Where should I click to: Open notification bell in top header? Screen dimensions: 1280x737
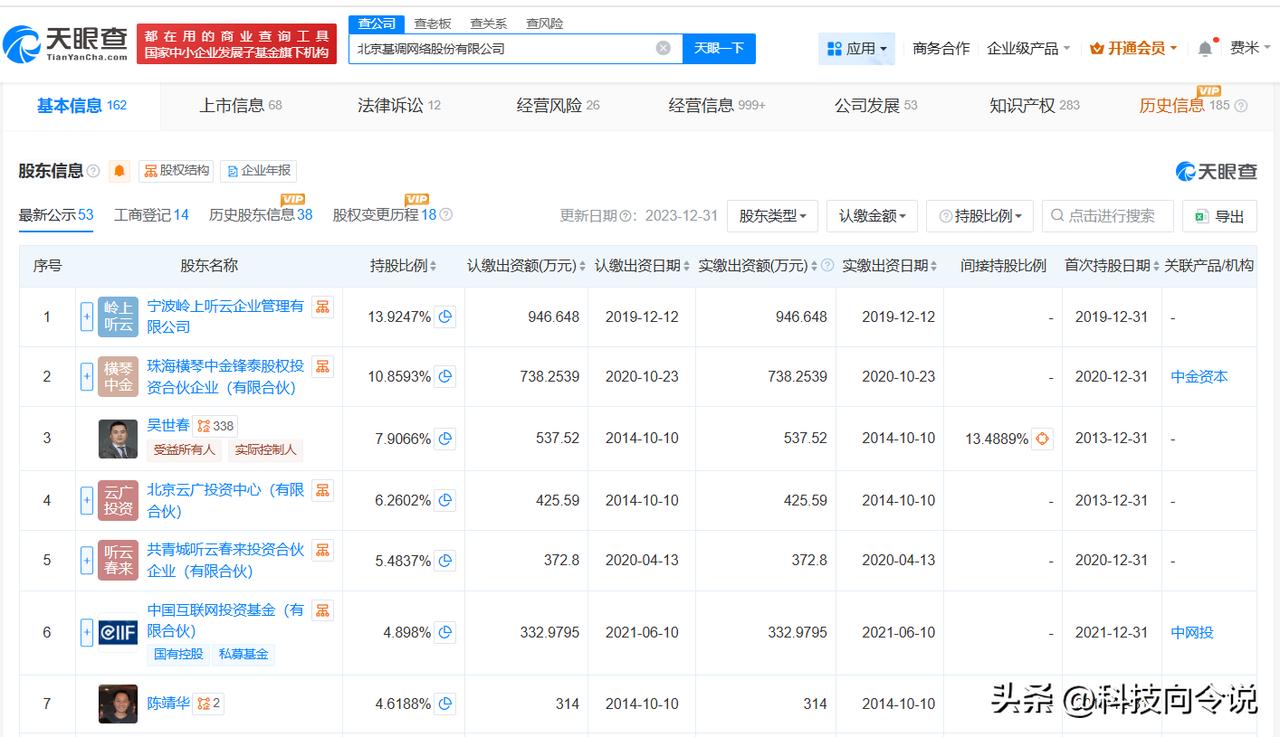coord(1205,48)
